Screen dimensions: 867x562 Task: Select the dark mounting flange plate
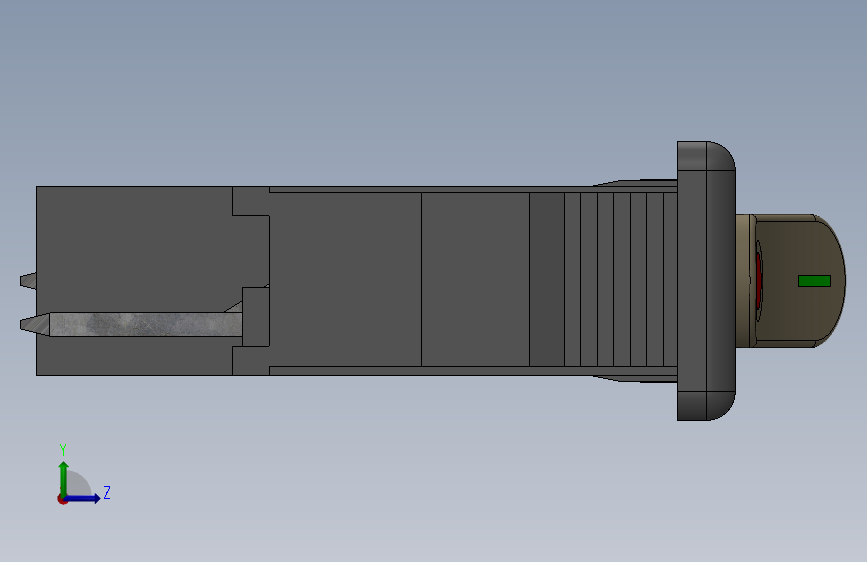click(706, 281)
